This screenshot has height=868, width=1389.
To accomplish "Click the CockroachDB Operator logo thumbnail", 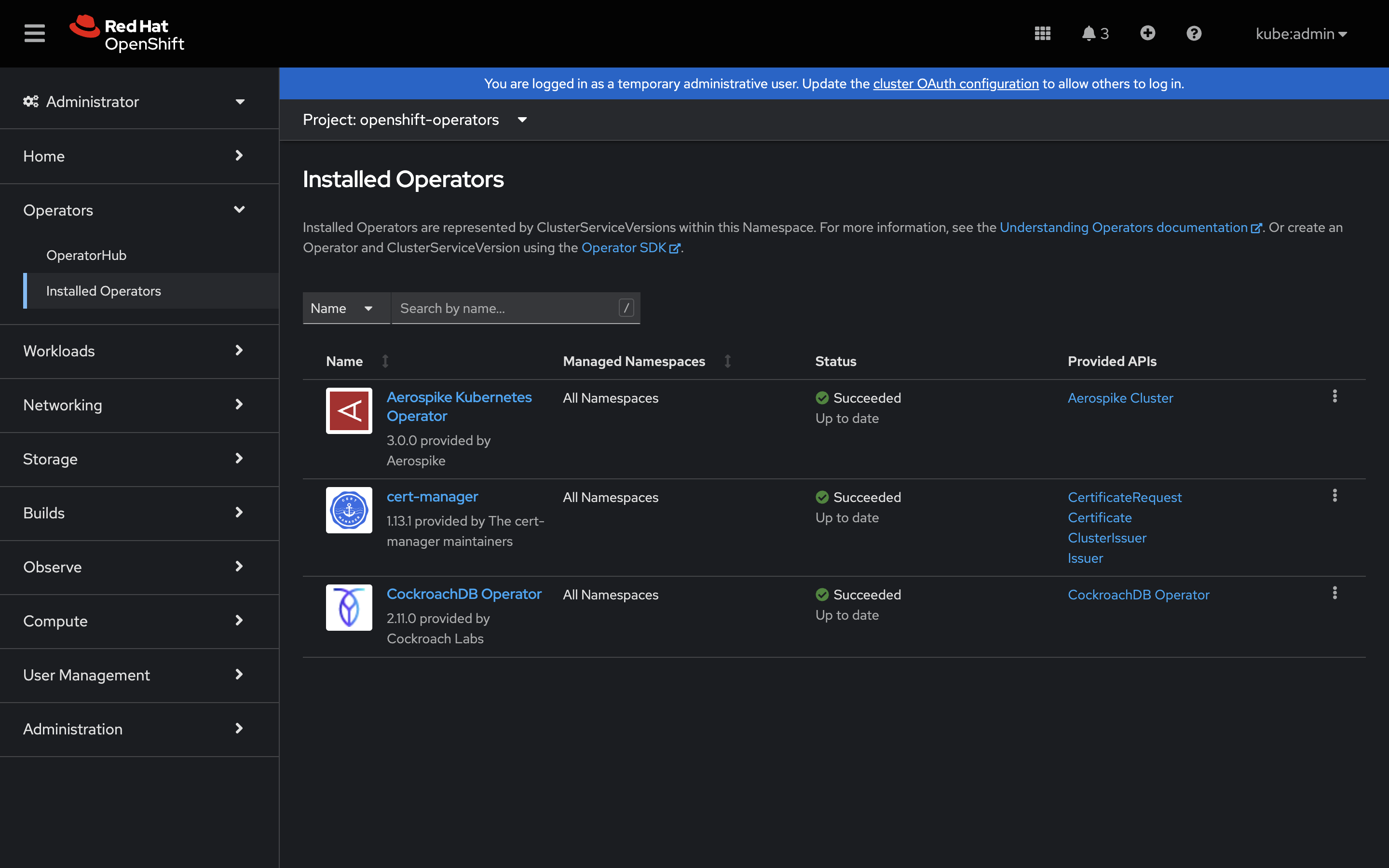I will click(349, 608).
